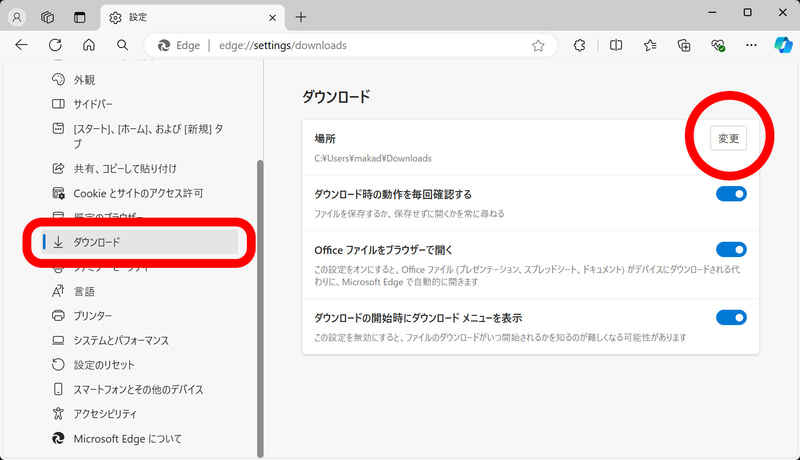Open the extensions puzzle icon
Image resolution: width=800 pixels, height=460 pixels.
pos(580,45)
